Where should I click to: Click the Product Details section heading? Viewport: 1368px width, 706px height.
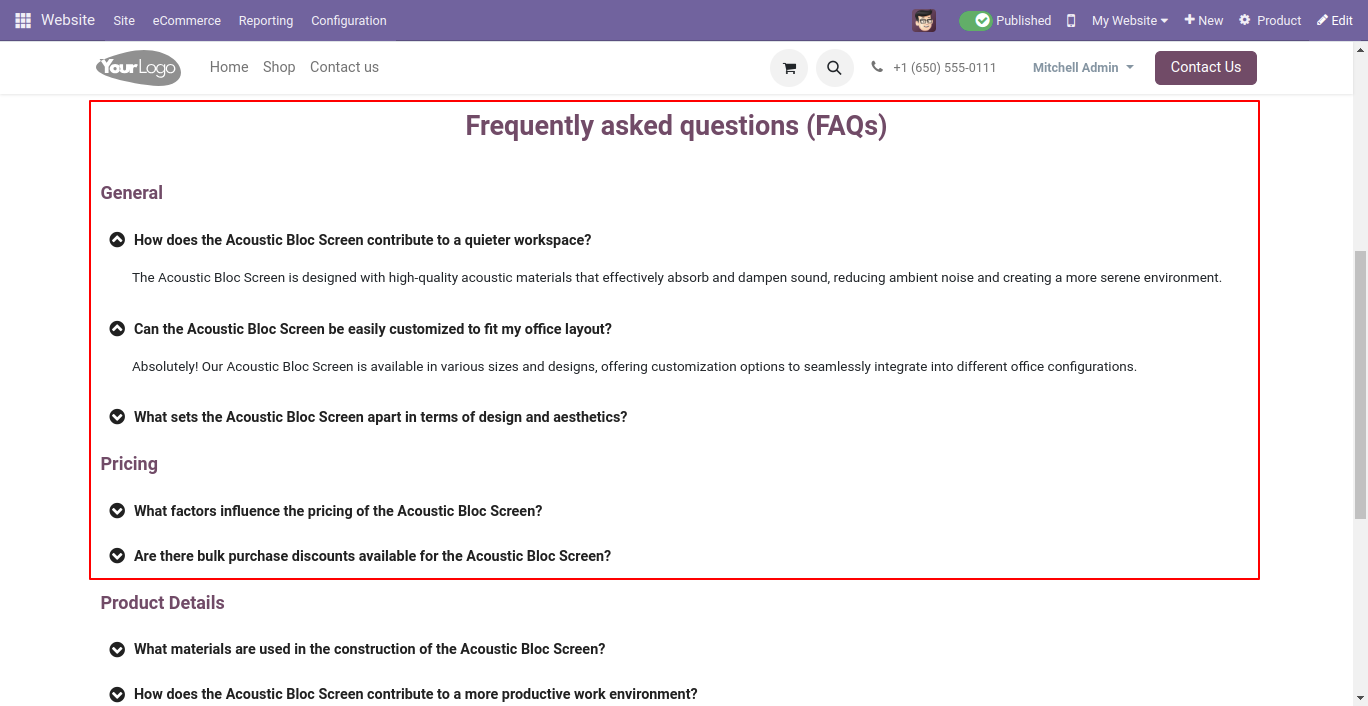pos(162,603)
